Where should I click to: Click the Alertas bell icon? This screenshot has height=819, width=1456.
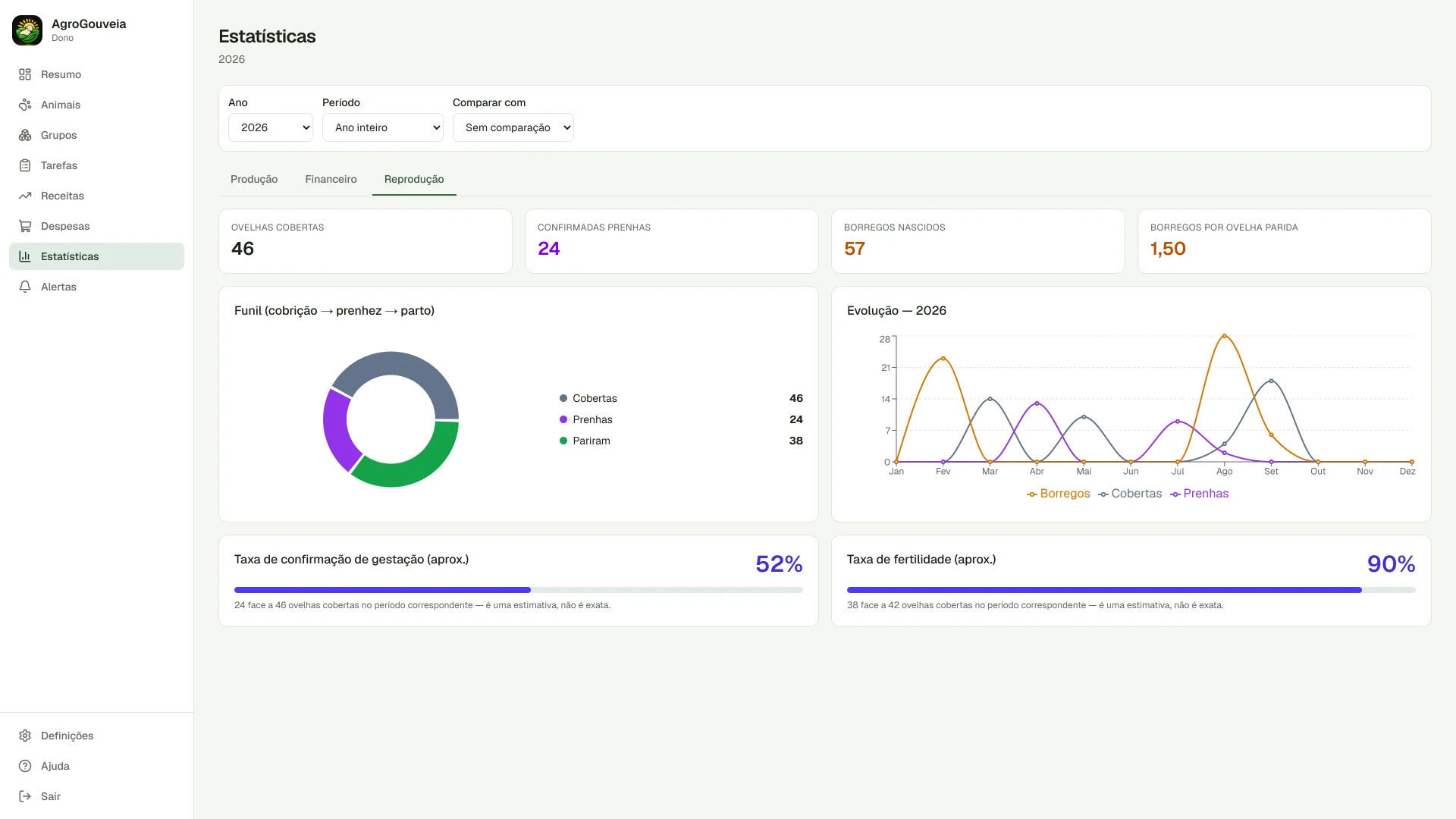[x=25, y=287]
